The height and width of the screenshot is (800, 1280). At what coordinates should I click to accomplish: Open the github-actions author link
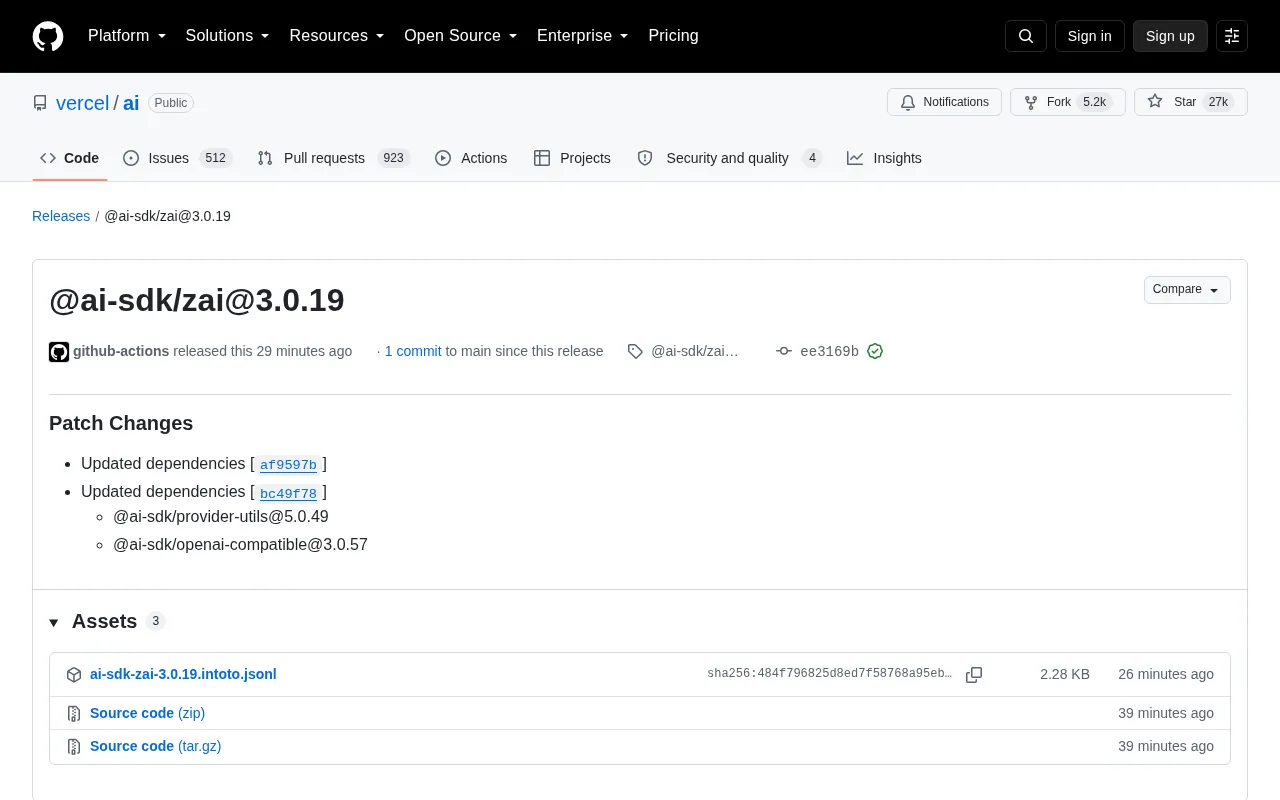coord(121,351)
